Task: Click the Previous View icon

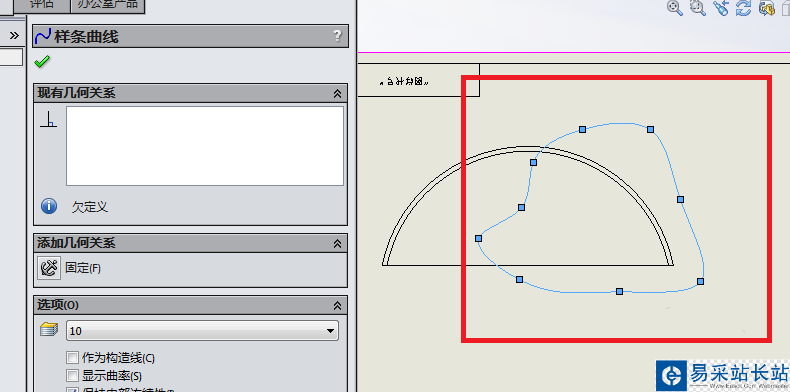Action: [x=721, y=8]
